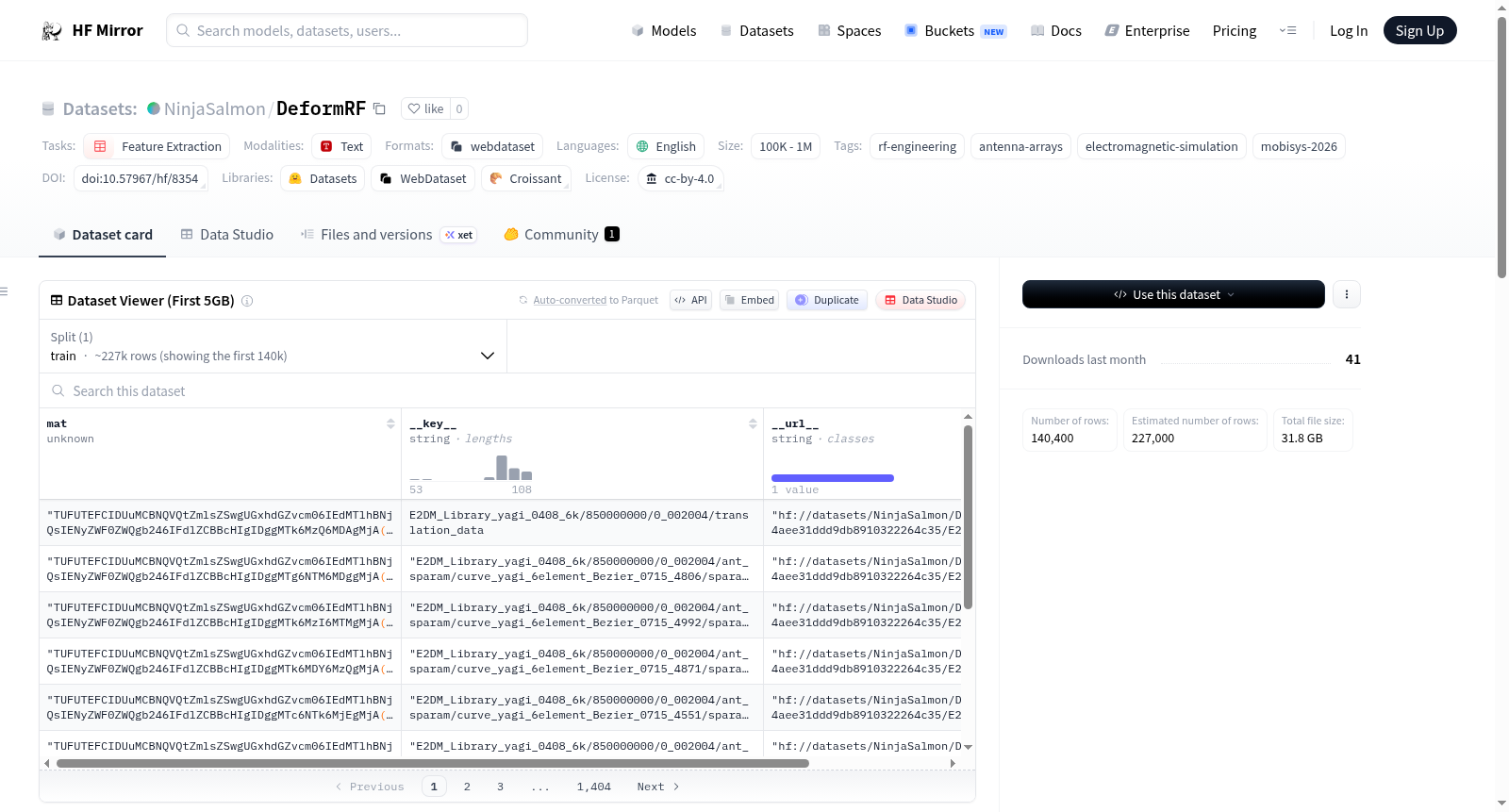Click the left sidebar collapse toggle icon
Image resolution: width=1509 pixels, height=812 pixels.
click(5, 291)
